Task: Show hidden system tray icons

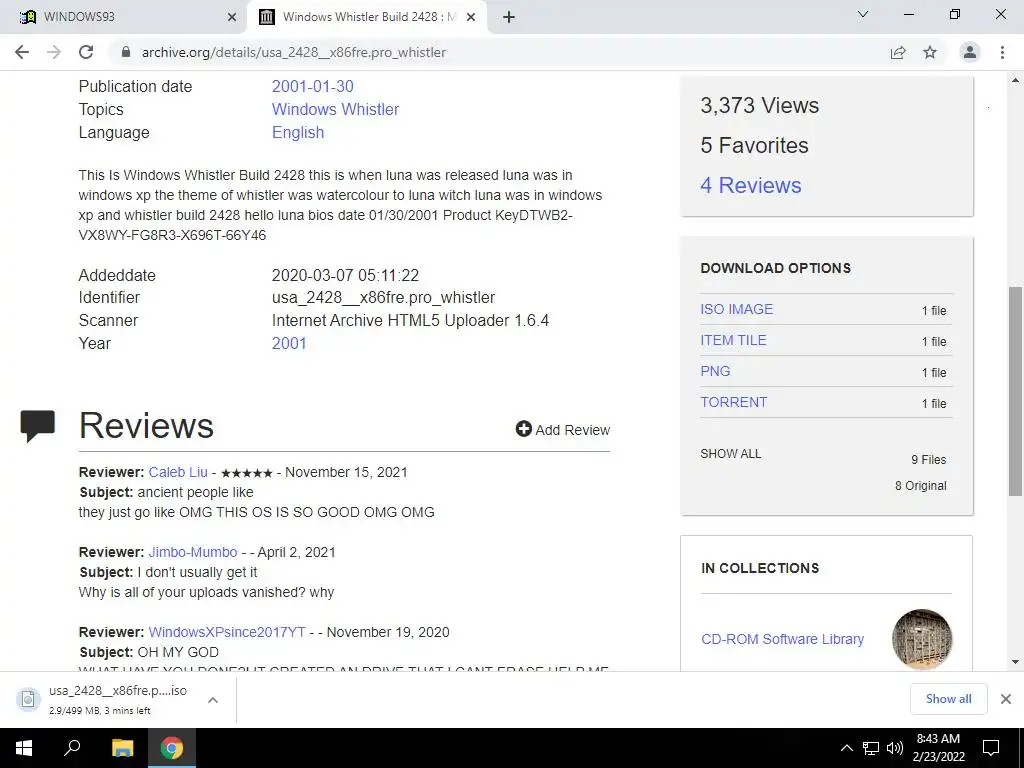Action: (x=846, y=748)
